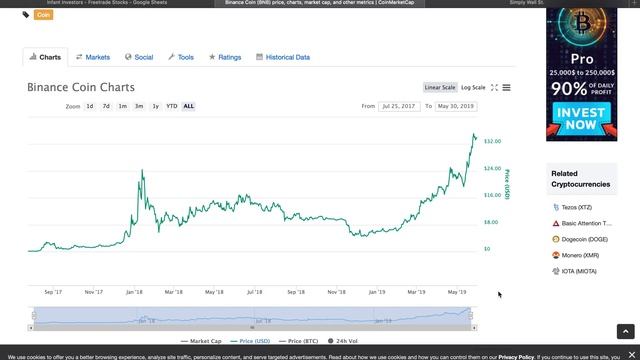Open Dogecoin (DOGE) link
640x360 pixels.
click(x=584, y=239)
